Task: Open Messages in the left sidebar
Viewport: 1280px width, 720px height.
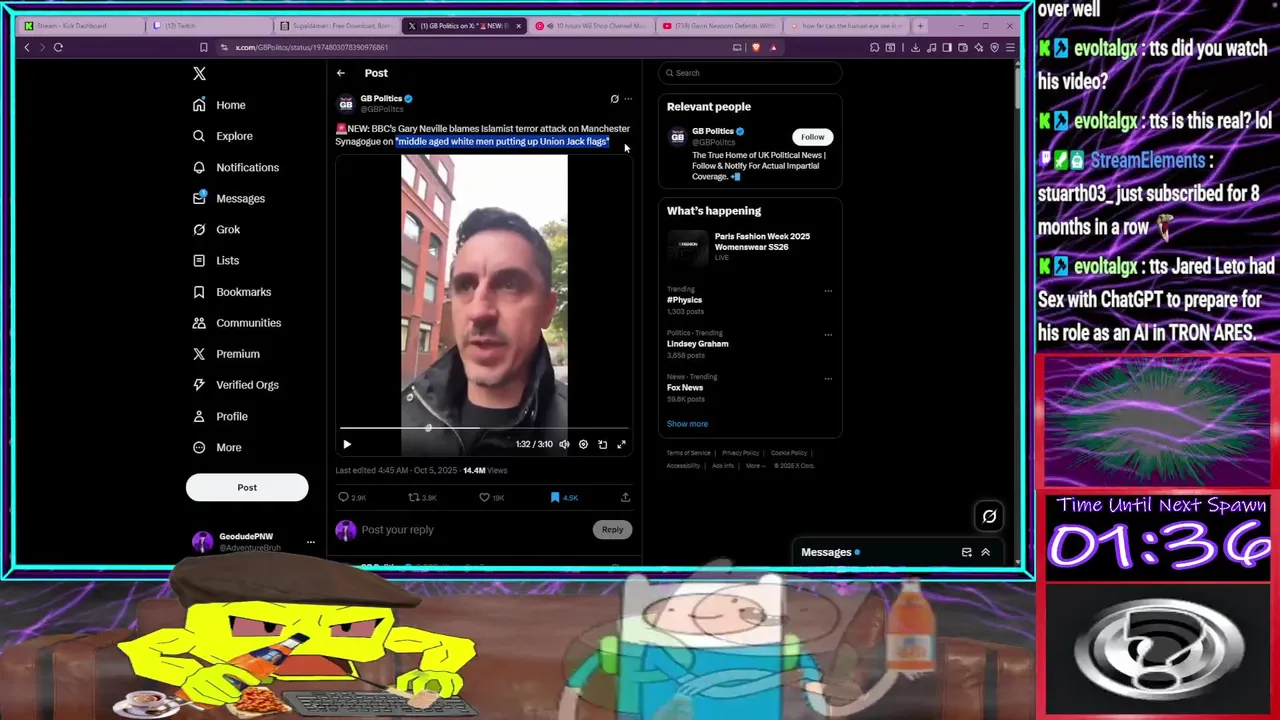Action: point(229,198)
